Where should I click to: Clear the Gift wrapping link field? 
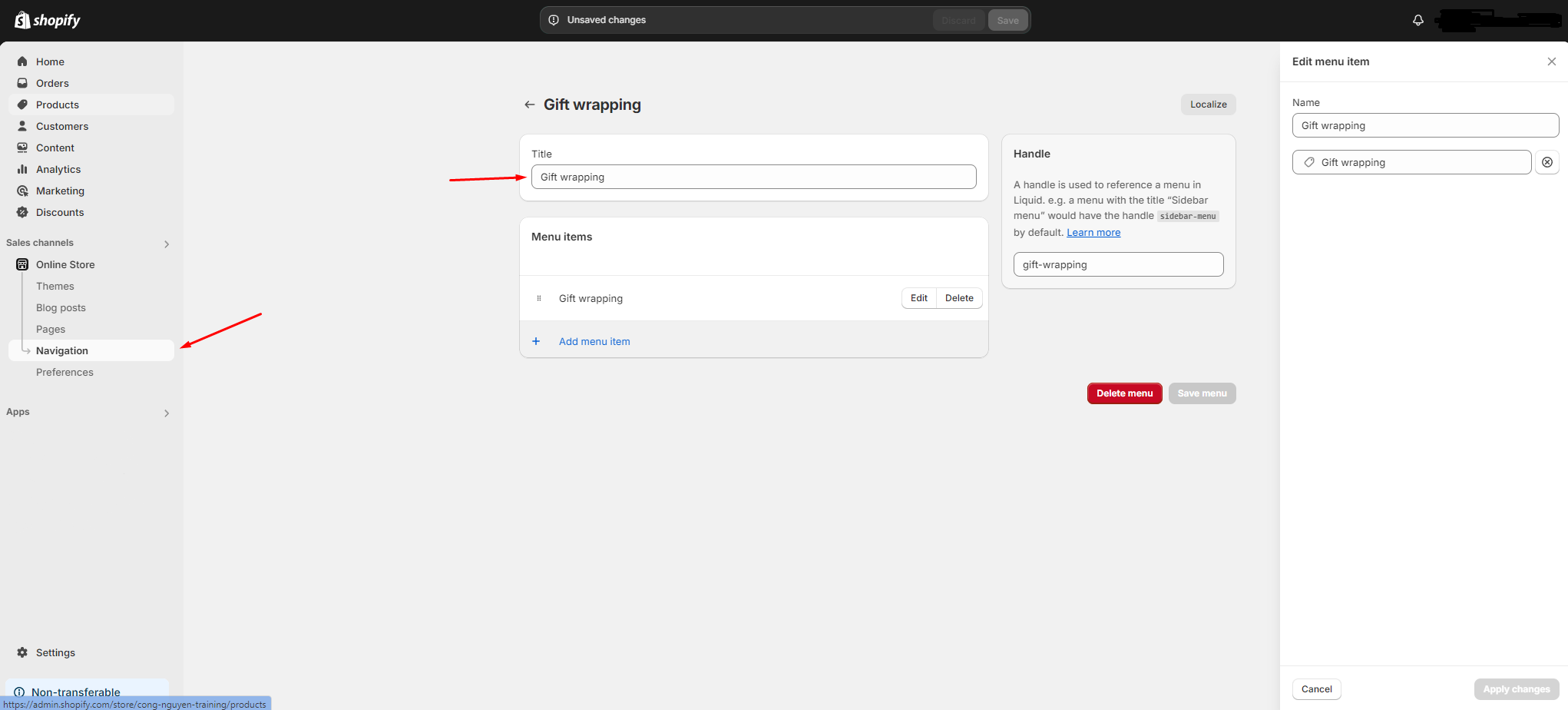(x=1547, y=162)
